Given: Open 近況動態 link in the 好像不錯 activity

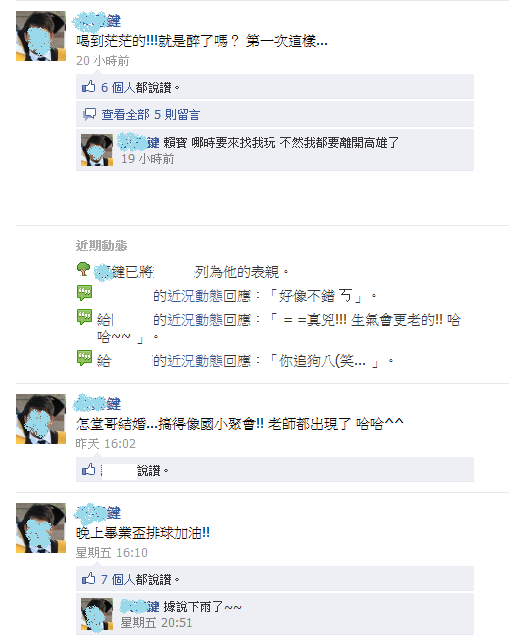Looking at the screenshot, I should click(x=195, y=296).
